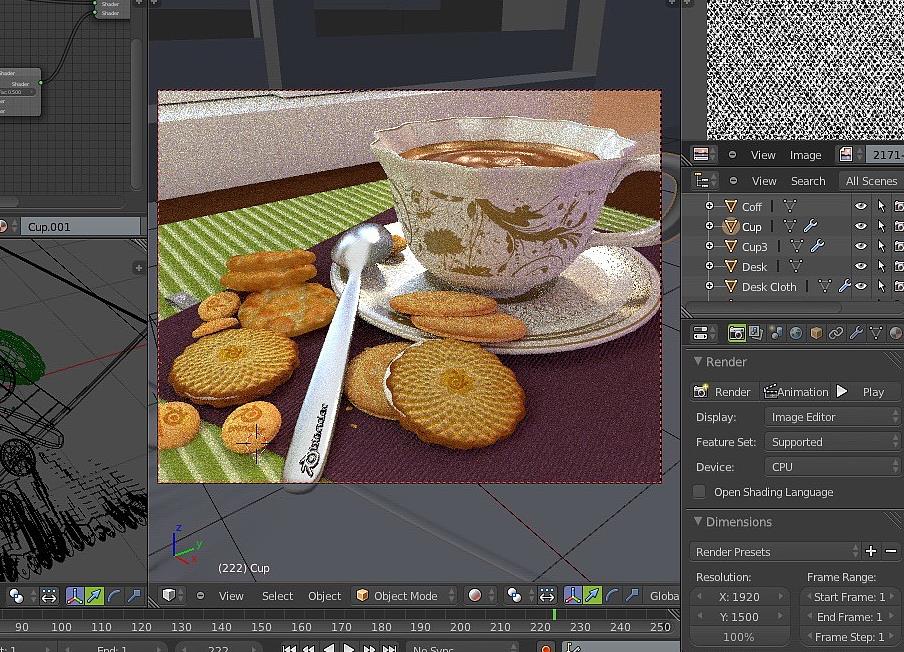The image size is (904, 652).
Task: Open the Object Data properties tab triangle icon
Action: coord(876,333)
